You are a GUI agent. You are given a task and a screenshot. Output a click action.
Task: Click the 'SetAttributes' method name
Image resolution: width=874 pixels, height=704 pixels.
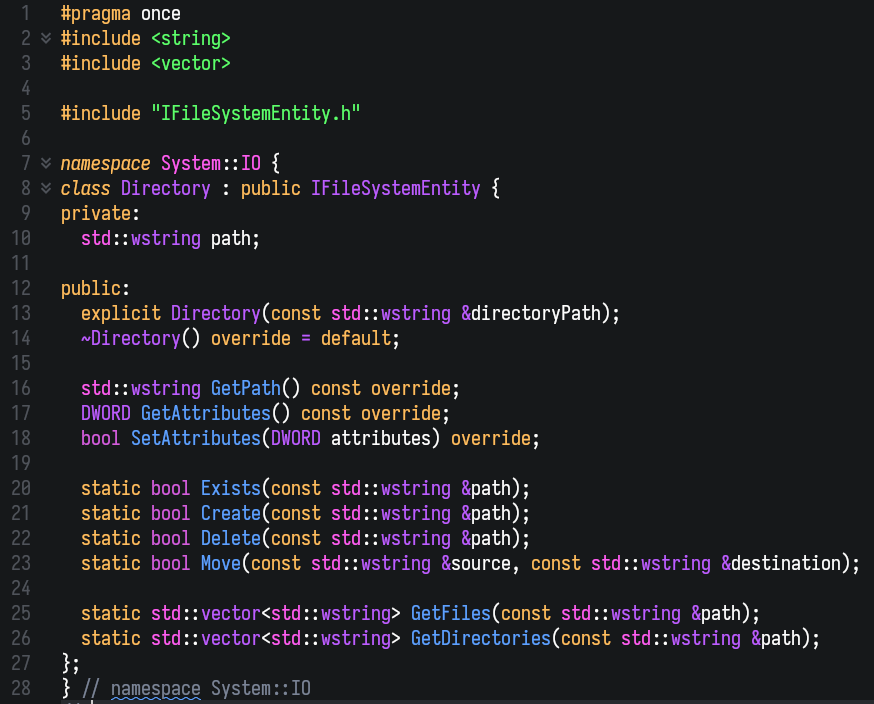click(196, 438)
